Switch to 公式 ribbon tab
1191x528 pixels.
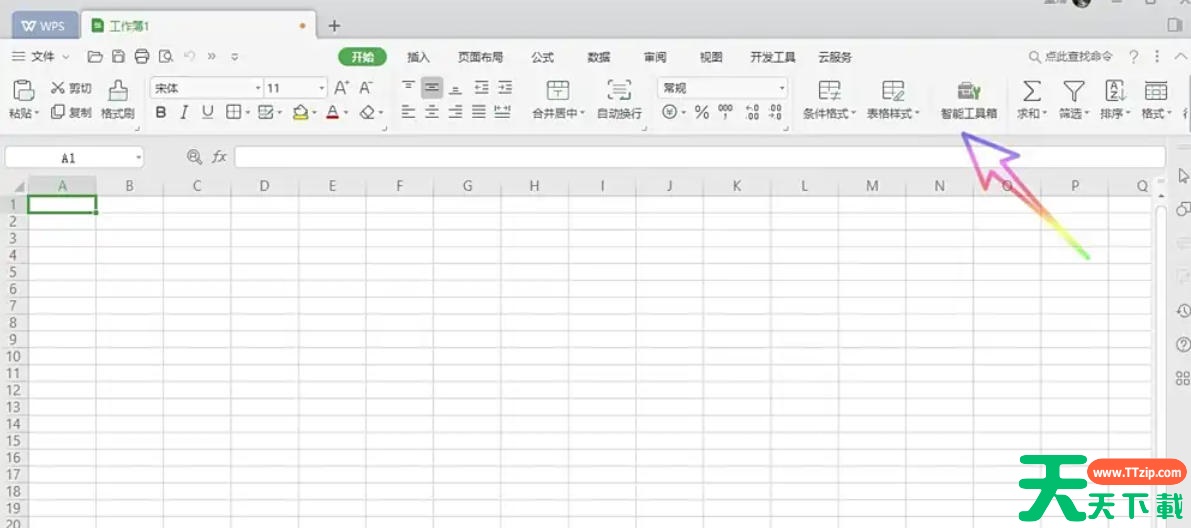point(542,57)
